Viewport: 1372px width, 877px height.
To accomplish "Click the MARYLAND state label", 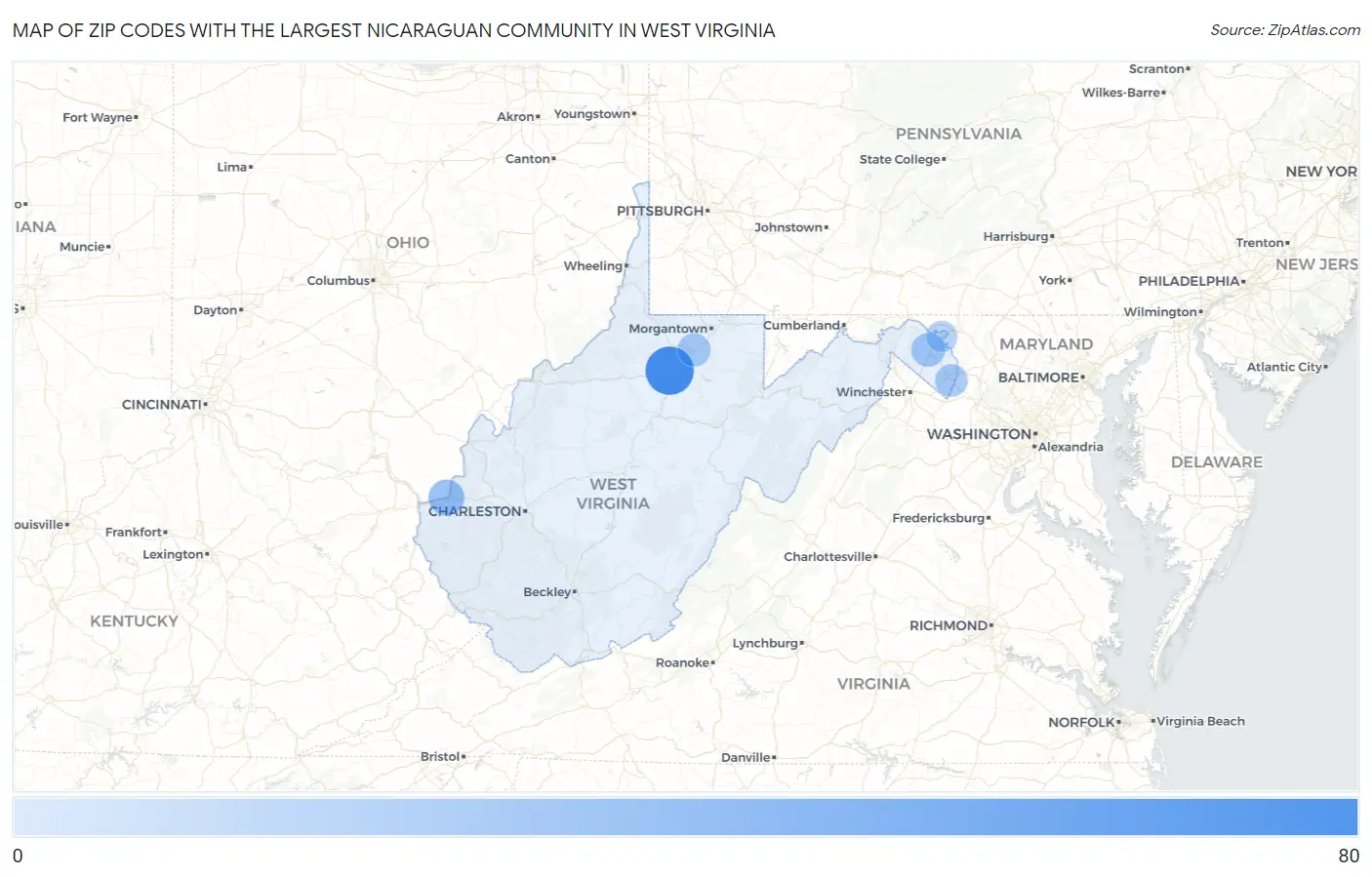I will pos(1046,344).
